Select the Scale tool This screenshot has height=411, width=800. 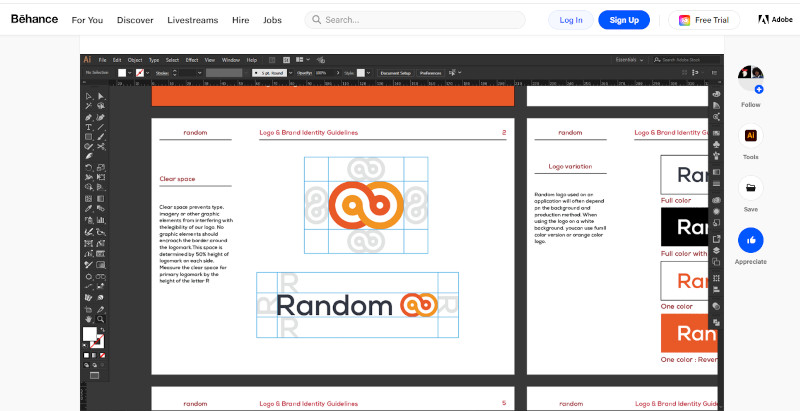coord(101,167)
